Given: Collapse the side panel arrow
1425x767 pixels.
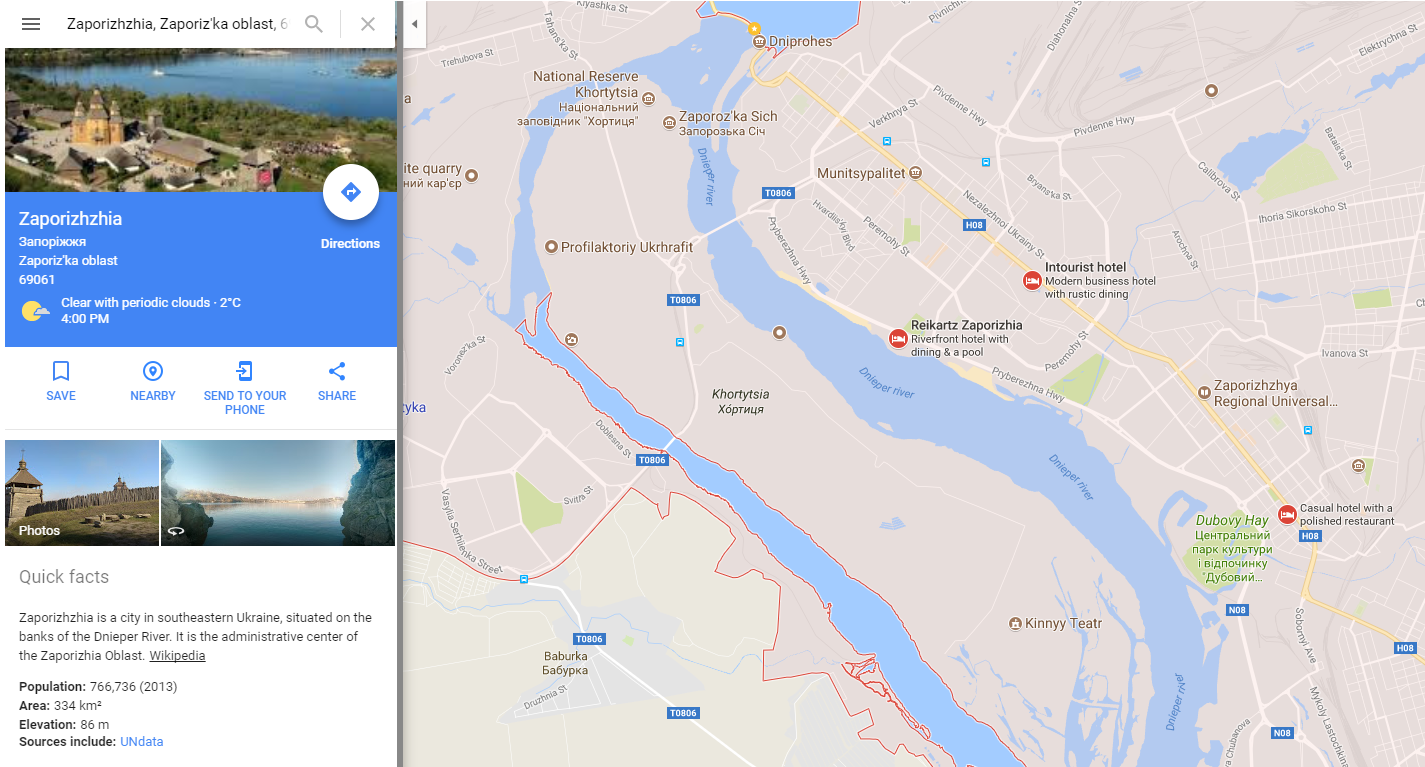Looking at the screenshot, I should coord(414,24).
